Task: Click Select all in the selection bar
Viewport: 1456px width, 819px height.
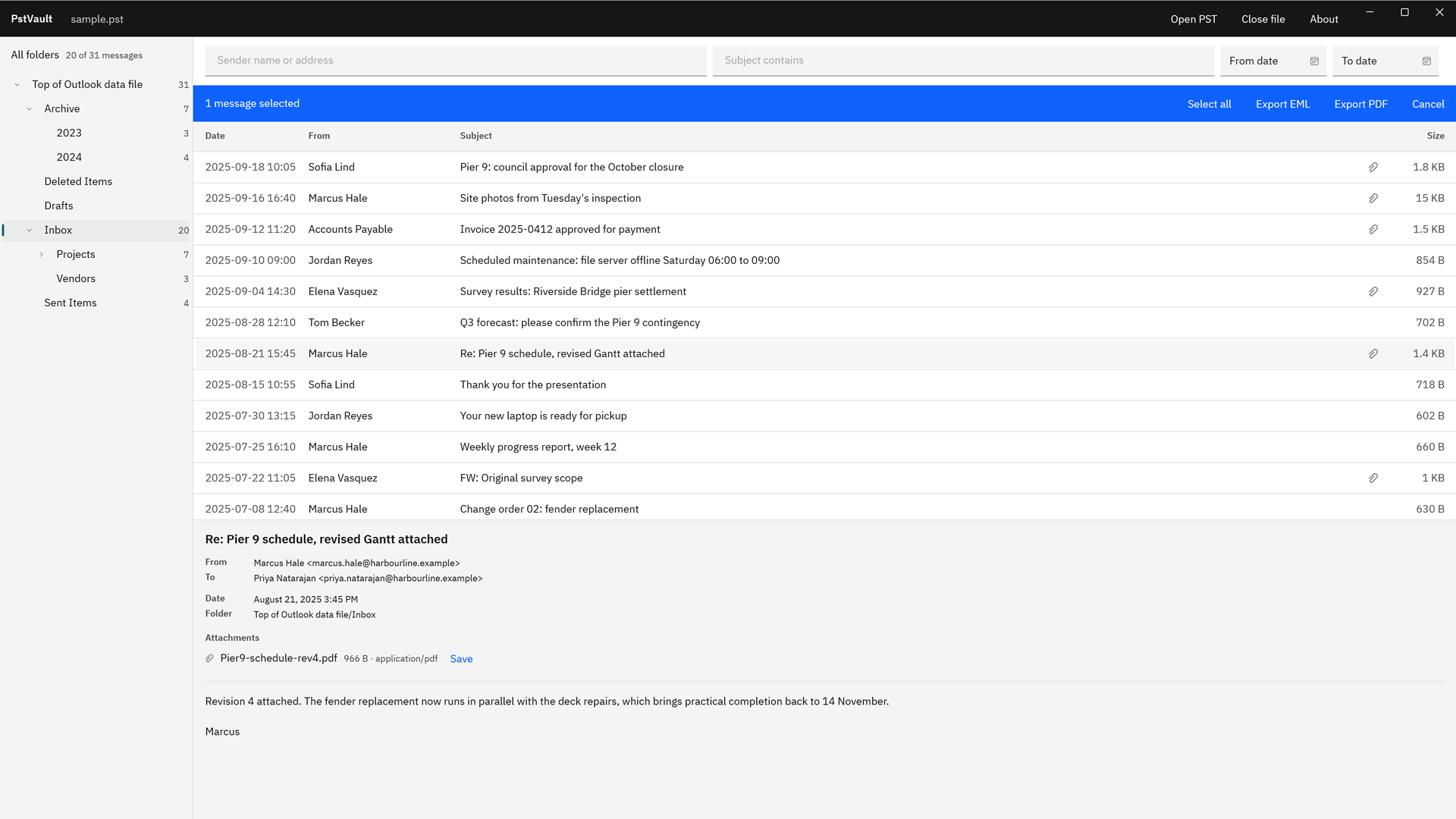Action: 1209,104
